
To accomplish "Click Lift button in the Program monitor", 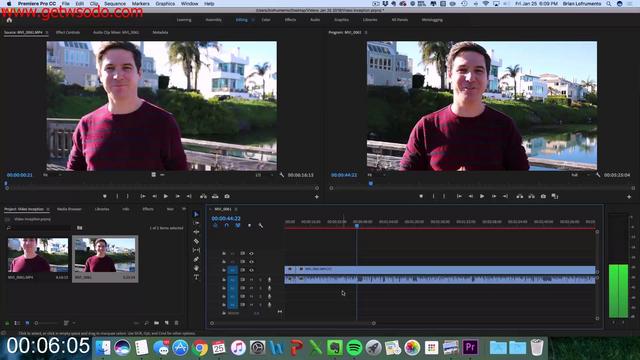I will [x=520, y=196].
